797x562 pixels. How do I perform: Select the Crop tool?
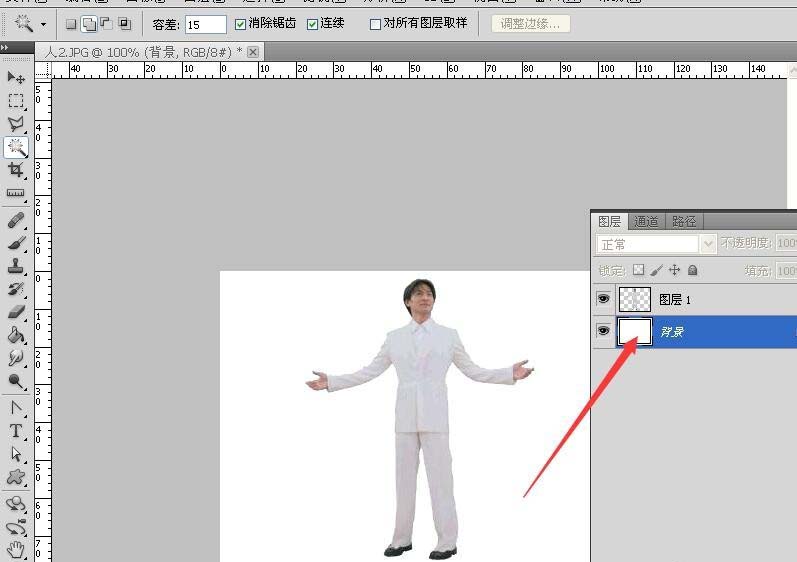(x=16, y=170)
